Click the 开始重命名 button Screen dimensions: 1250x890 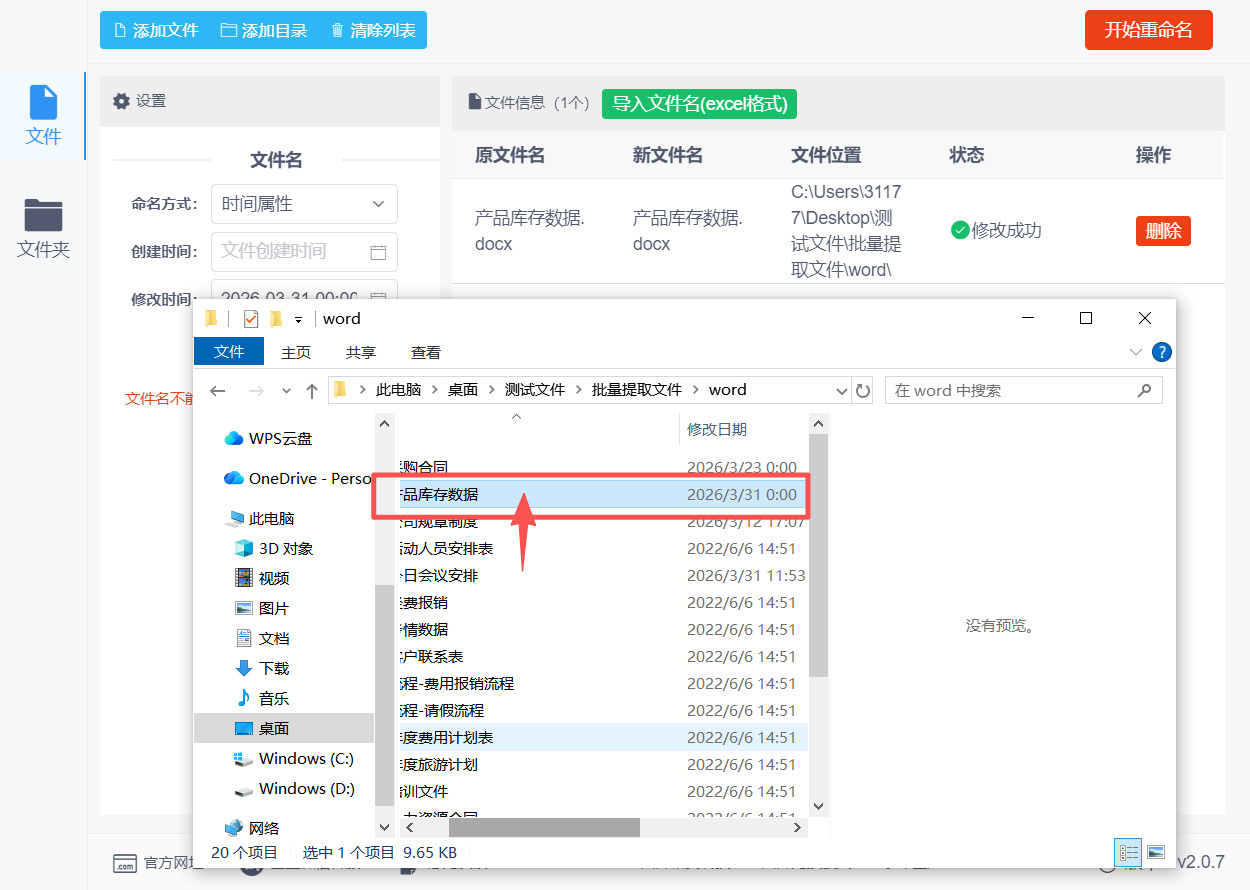[x=1148, y=30]
